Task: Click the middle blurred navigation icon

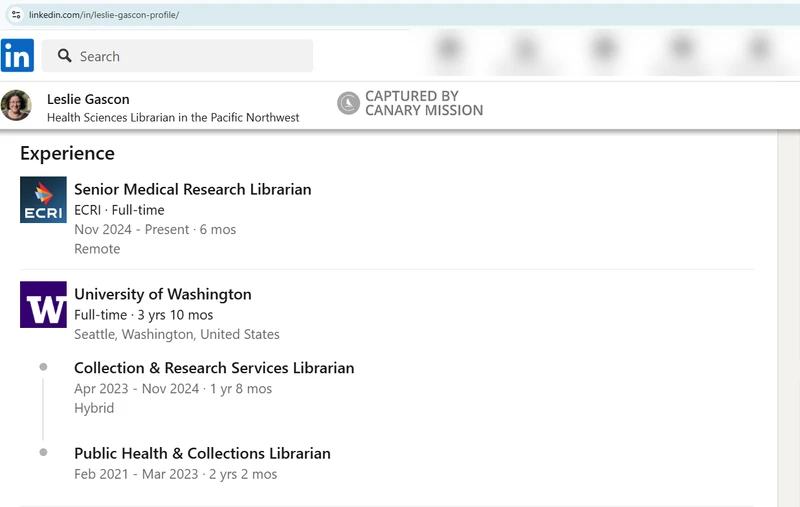Action: pos(604,50)
